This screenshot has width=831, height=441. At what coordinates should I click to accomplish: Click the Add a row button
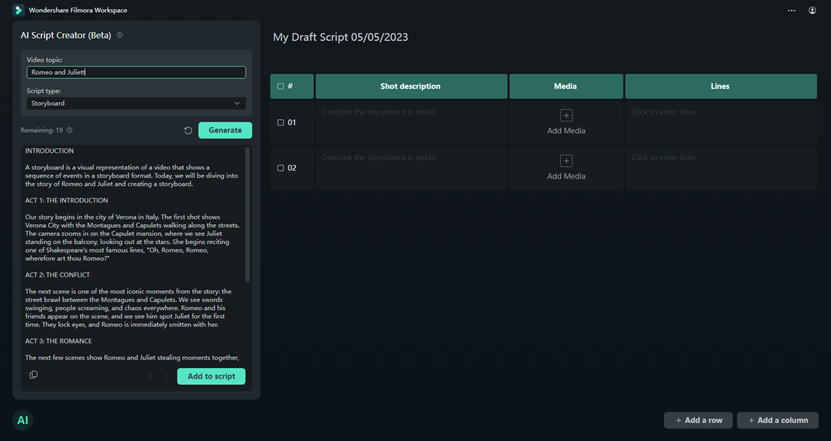point(698,420)
